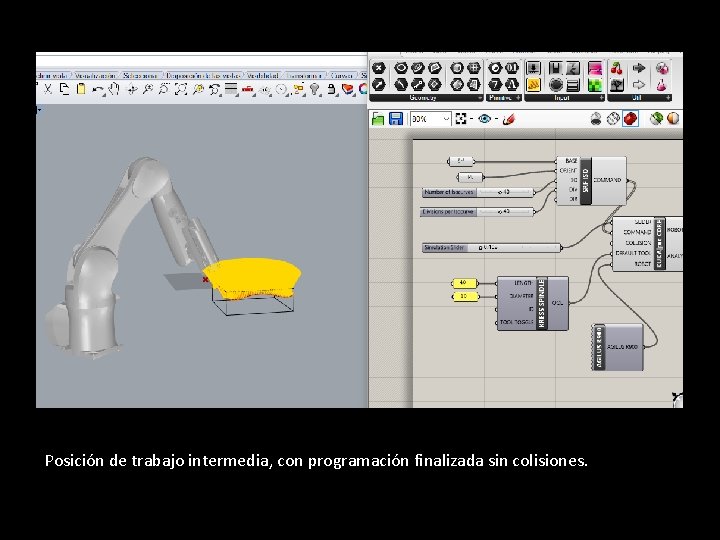Viewport: 720px width, 540px height.
Task: Select the Pan hand tool in Rhino toolbar
Action: (x=114, y=89)
